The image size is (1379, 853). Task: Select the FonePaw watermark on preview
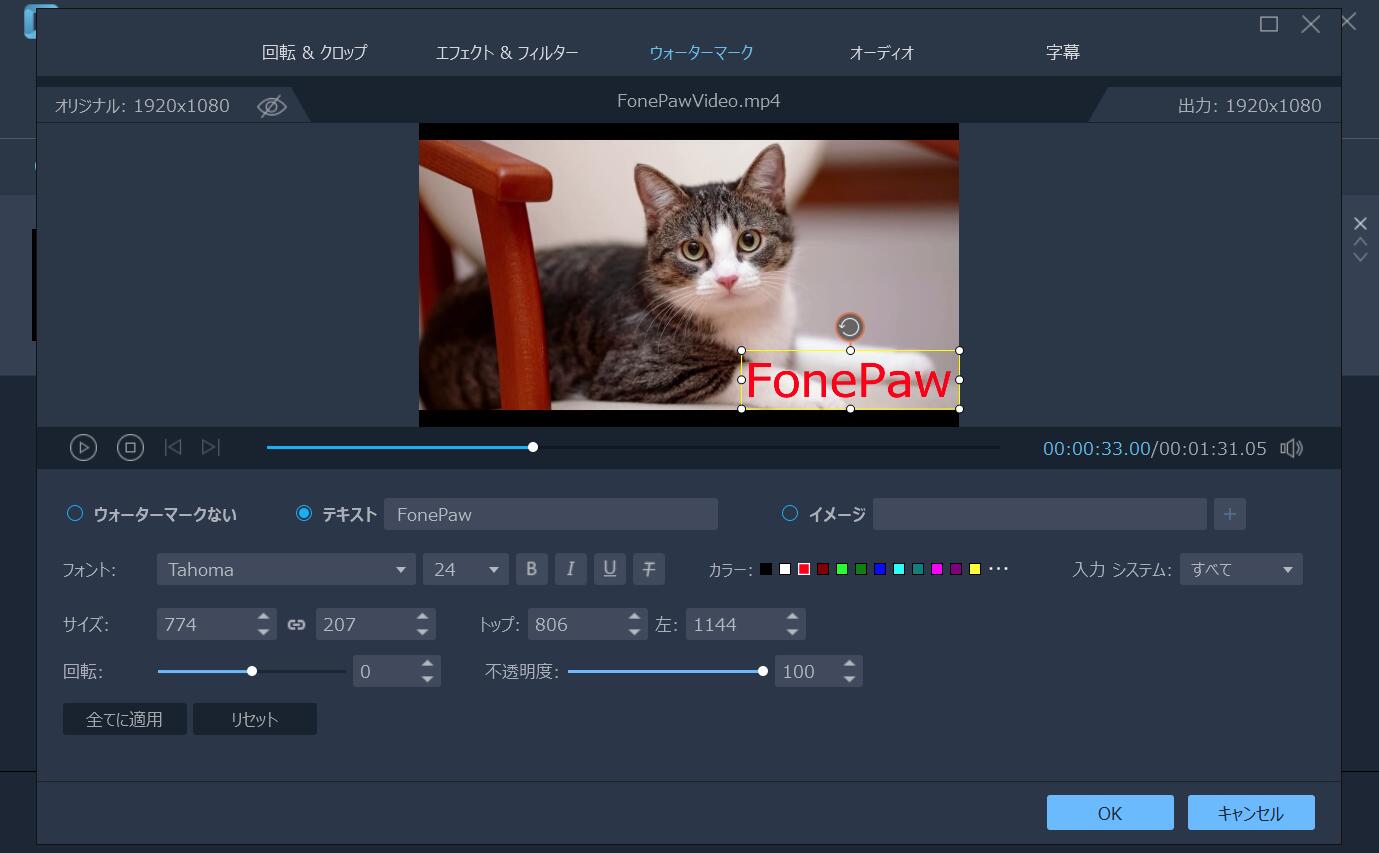(850, 380)
